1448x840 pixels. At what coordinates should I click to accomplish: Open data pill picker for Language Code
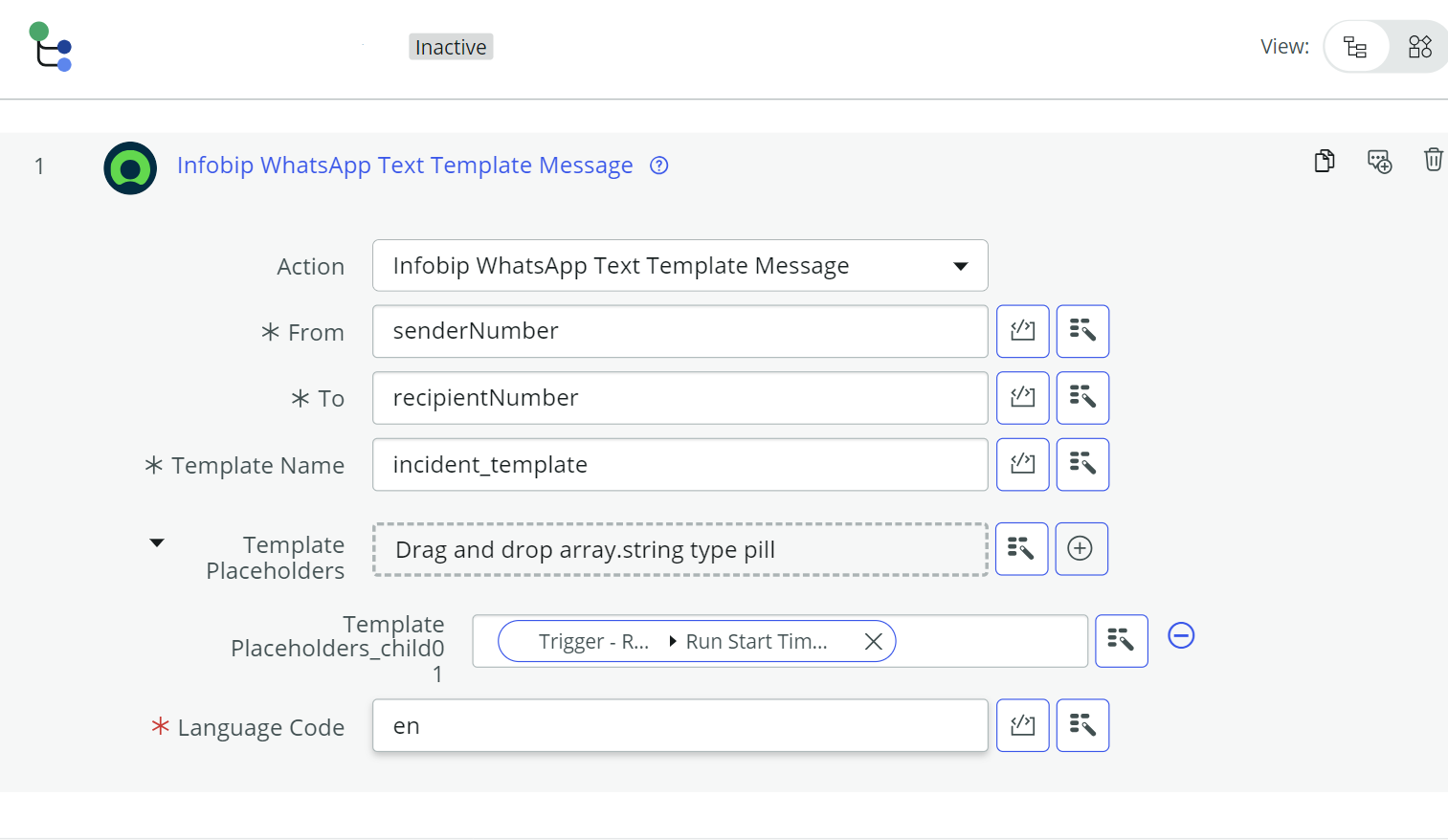click(1082, 725)
